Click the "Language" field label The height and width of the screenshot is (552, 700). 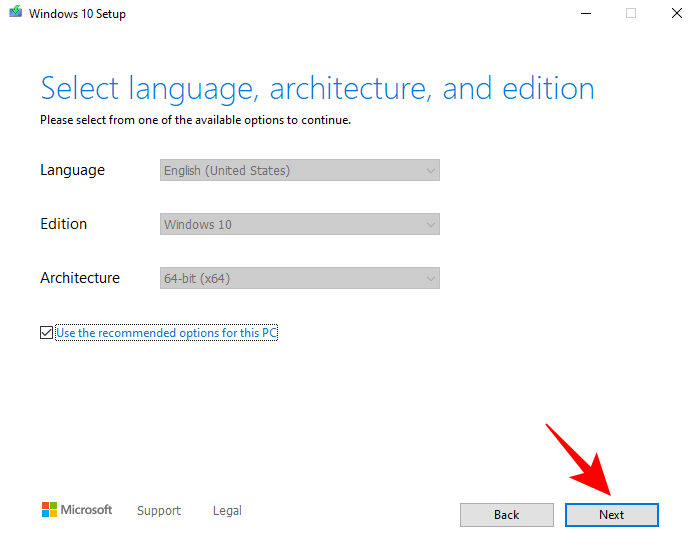(x=72, y=171)
